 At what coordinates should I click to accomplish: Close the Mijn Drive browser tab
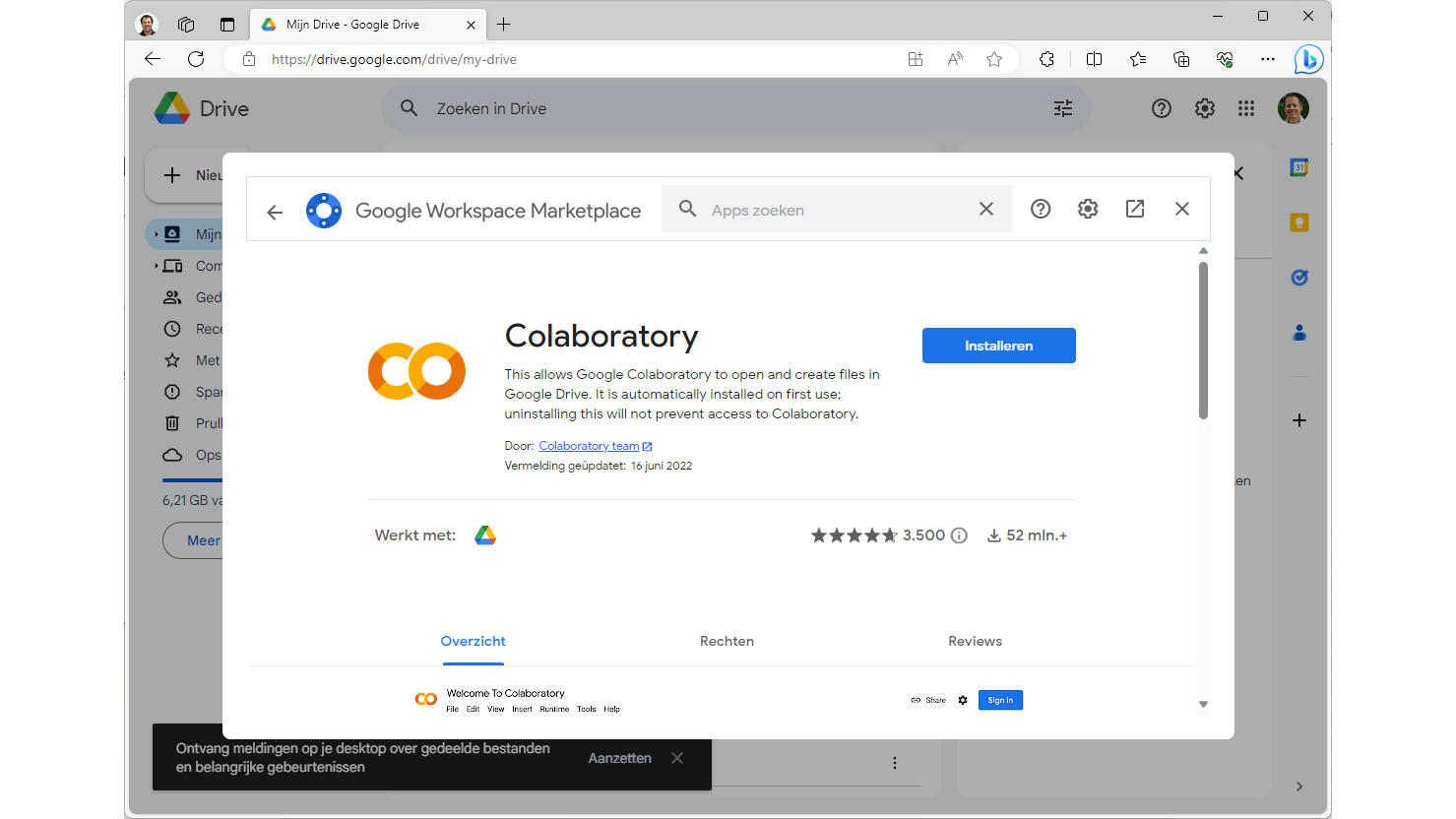coord(471,25)
